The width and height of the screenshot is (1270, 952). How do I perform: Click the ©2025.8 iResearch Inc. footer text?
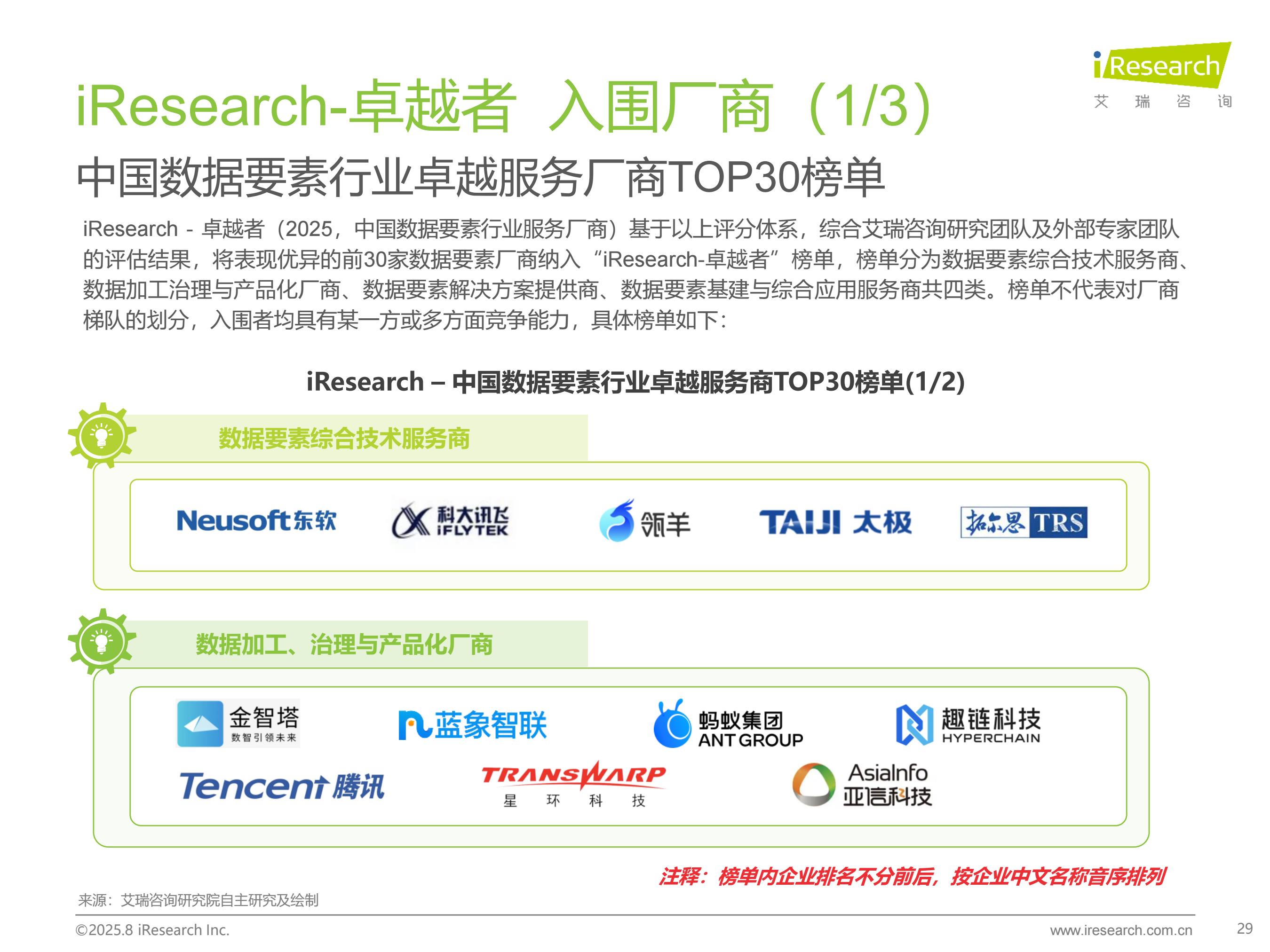coord(152,930)
